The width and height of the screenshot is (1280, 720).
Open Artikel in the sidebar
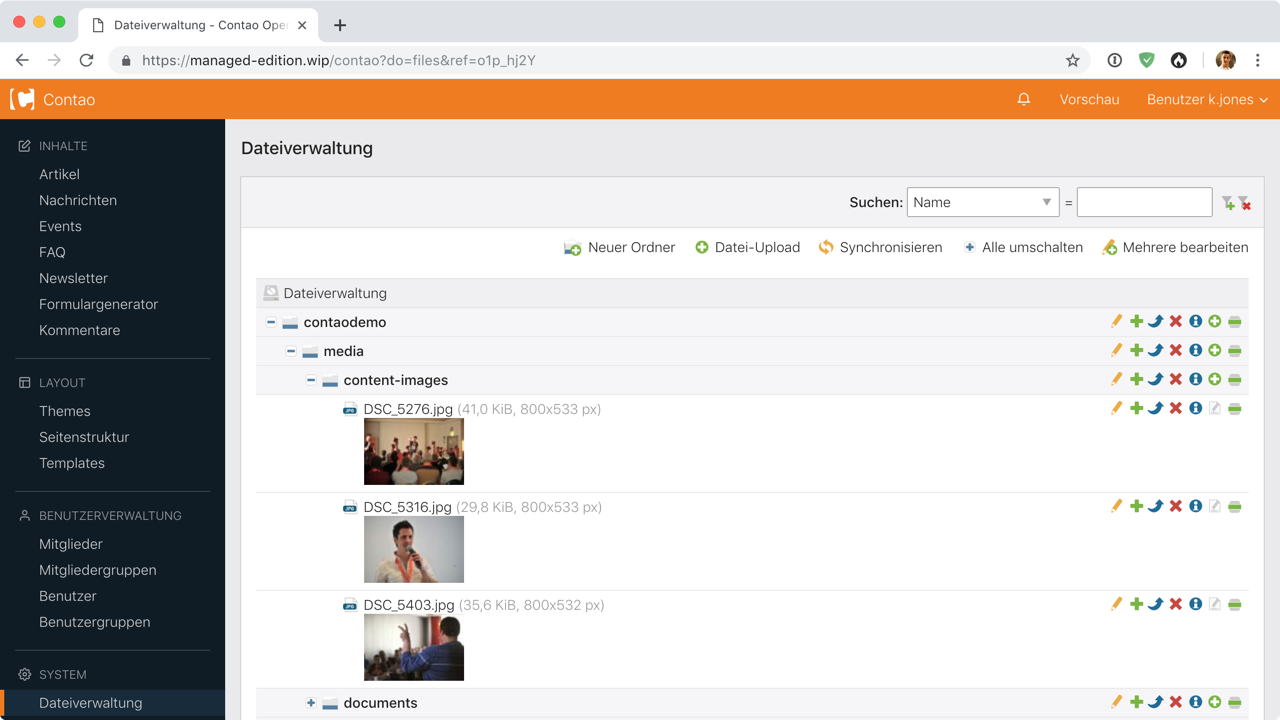tap(59, 174)
